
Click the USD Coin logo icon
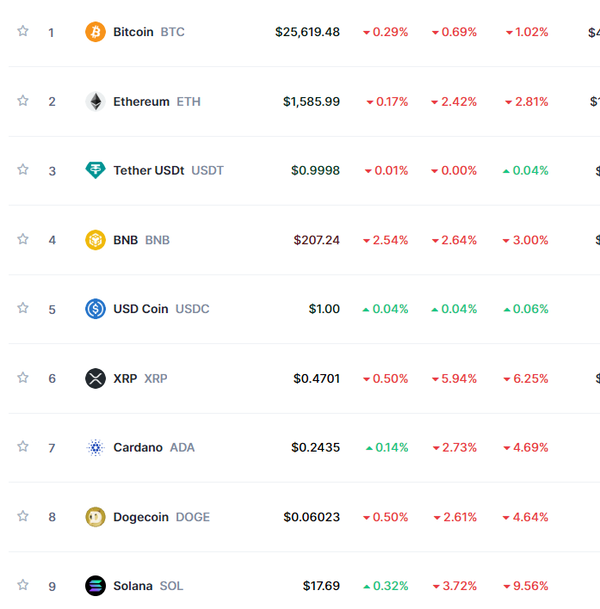[x=95, y=309]
